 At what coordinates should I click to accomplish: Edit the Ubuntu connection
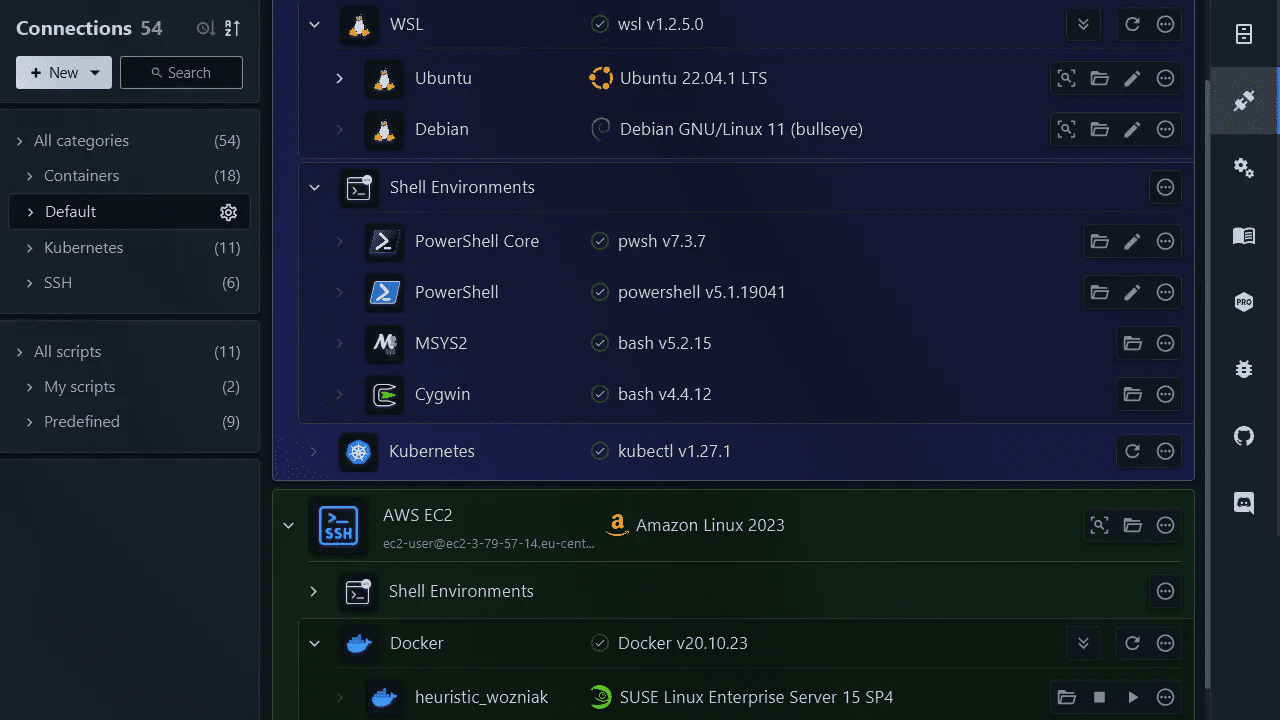1132,78
